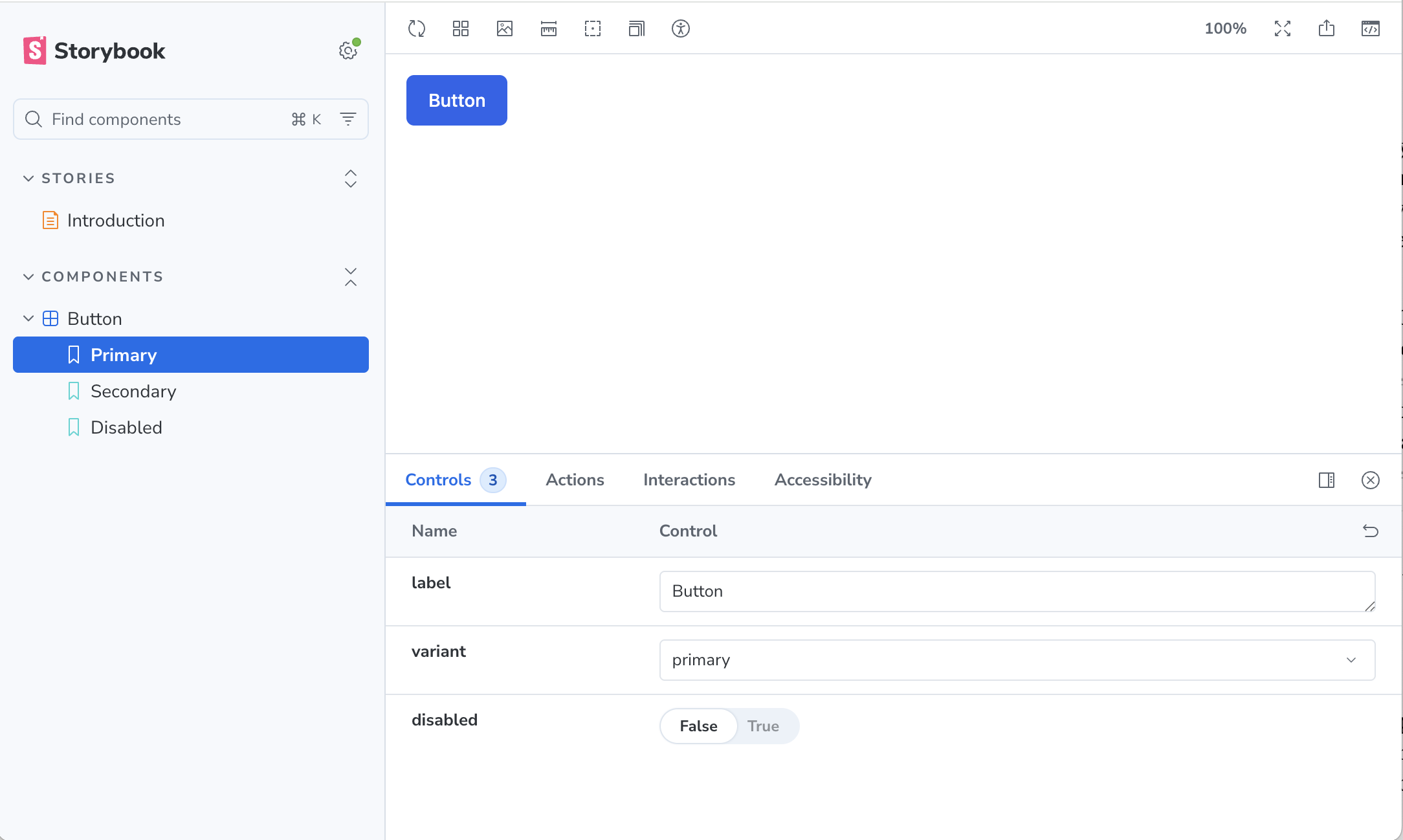Open Storybook settings gear menu

pos(348,50)
